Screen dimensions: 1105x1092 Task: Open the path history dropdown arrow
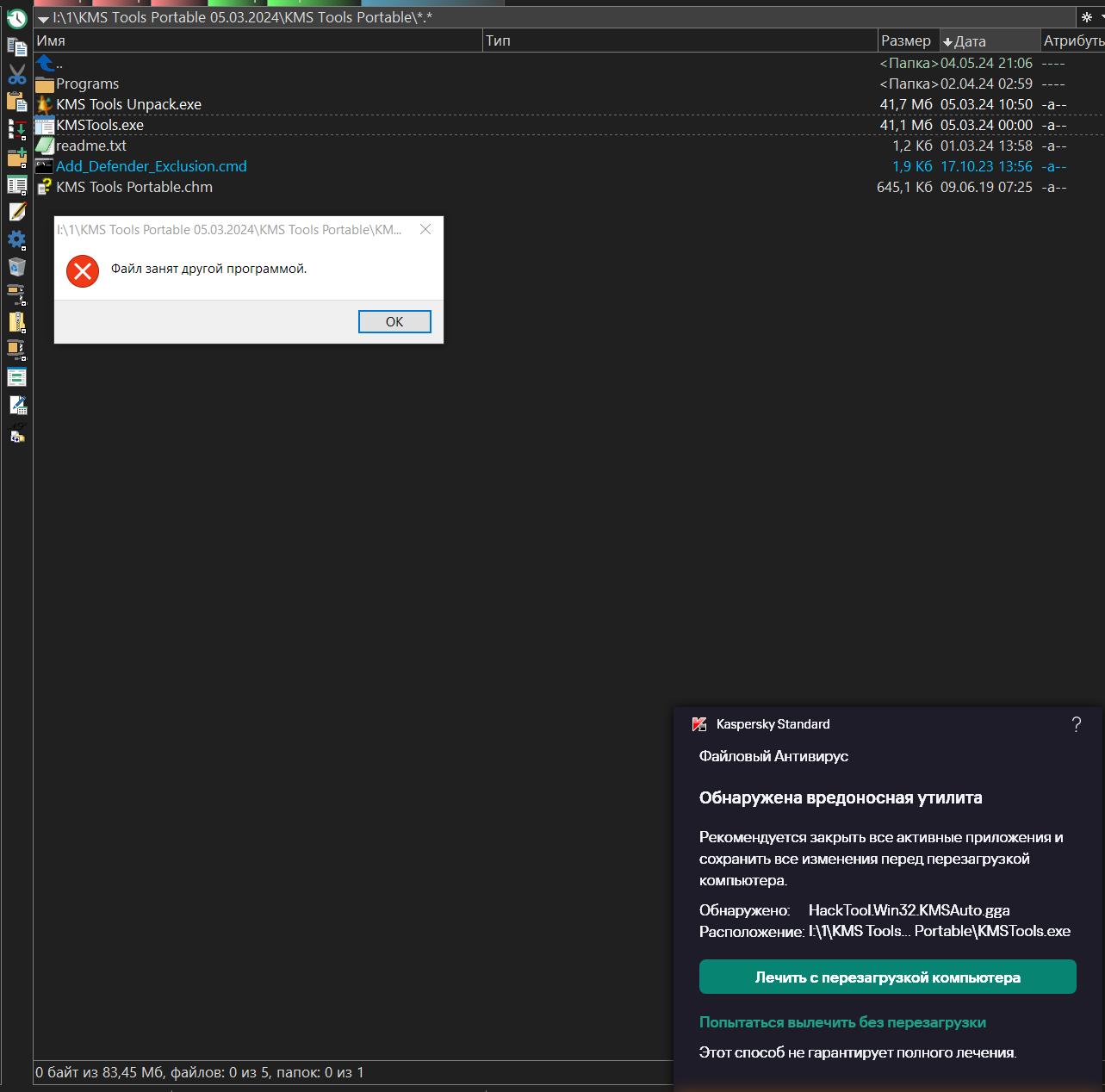(43, 19)
